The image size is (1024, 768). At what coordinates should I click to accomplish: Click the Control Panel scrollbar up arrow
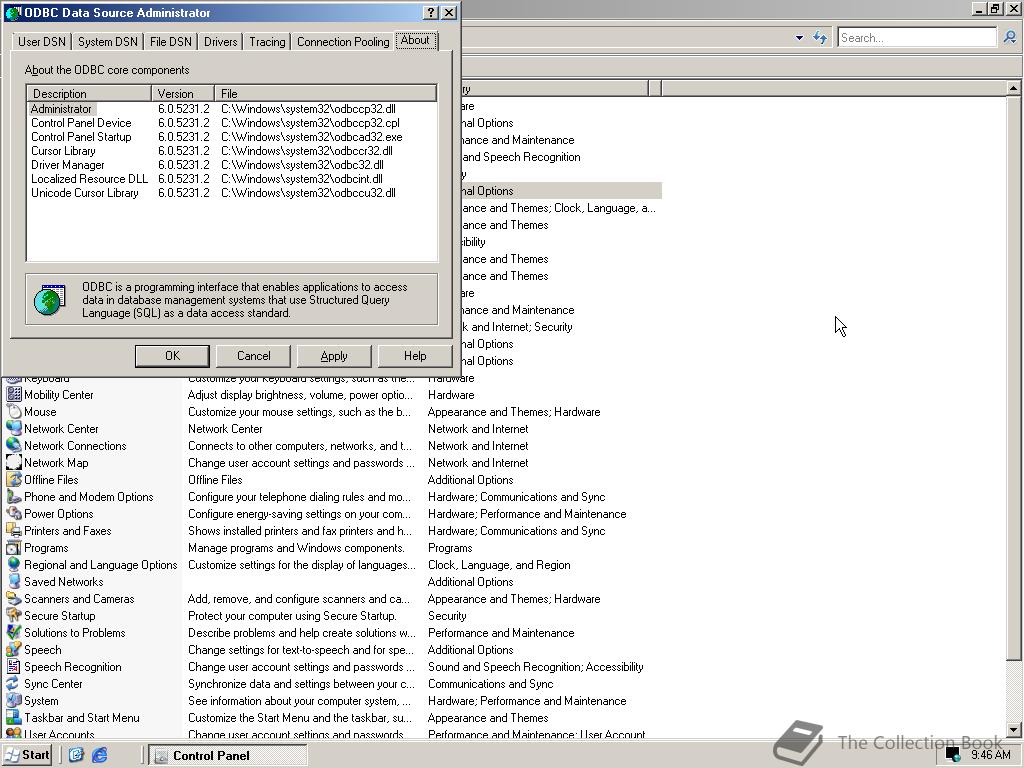coord(1014,88)
